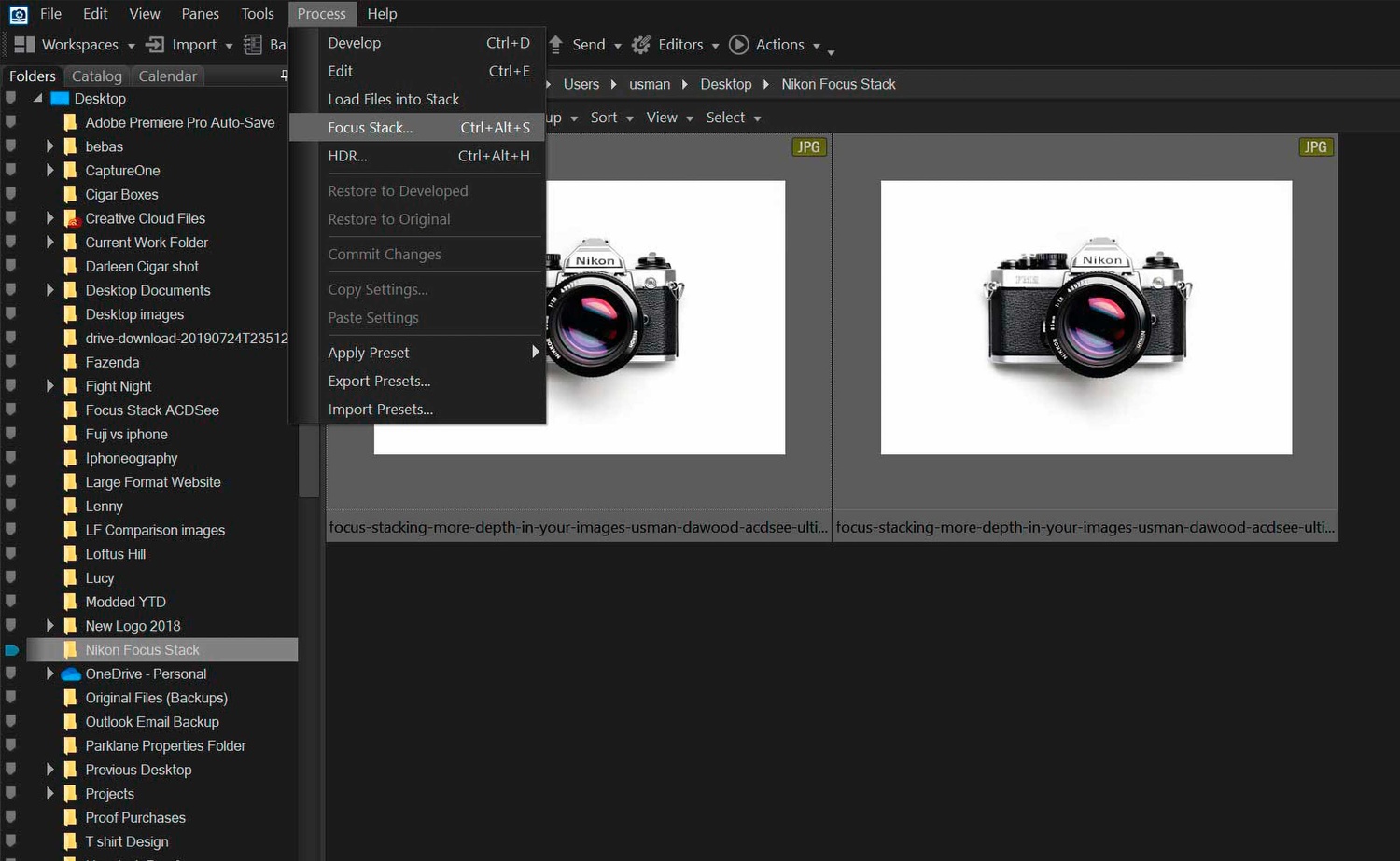
Task: Expand the New Logo 2018 folder
Action: (50, 625)
